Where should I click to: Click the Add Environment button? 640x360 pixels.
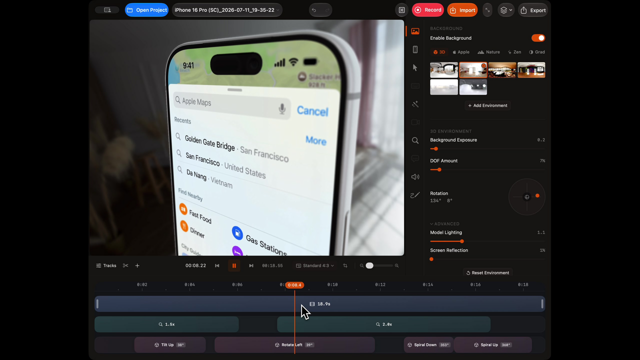(487, 105)
